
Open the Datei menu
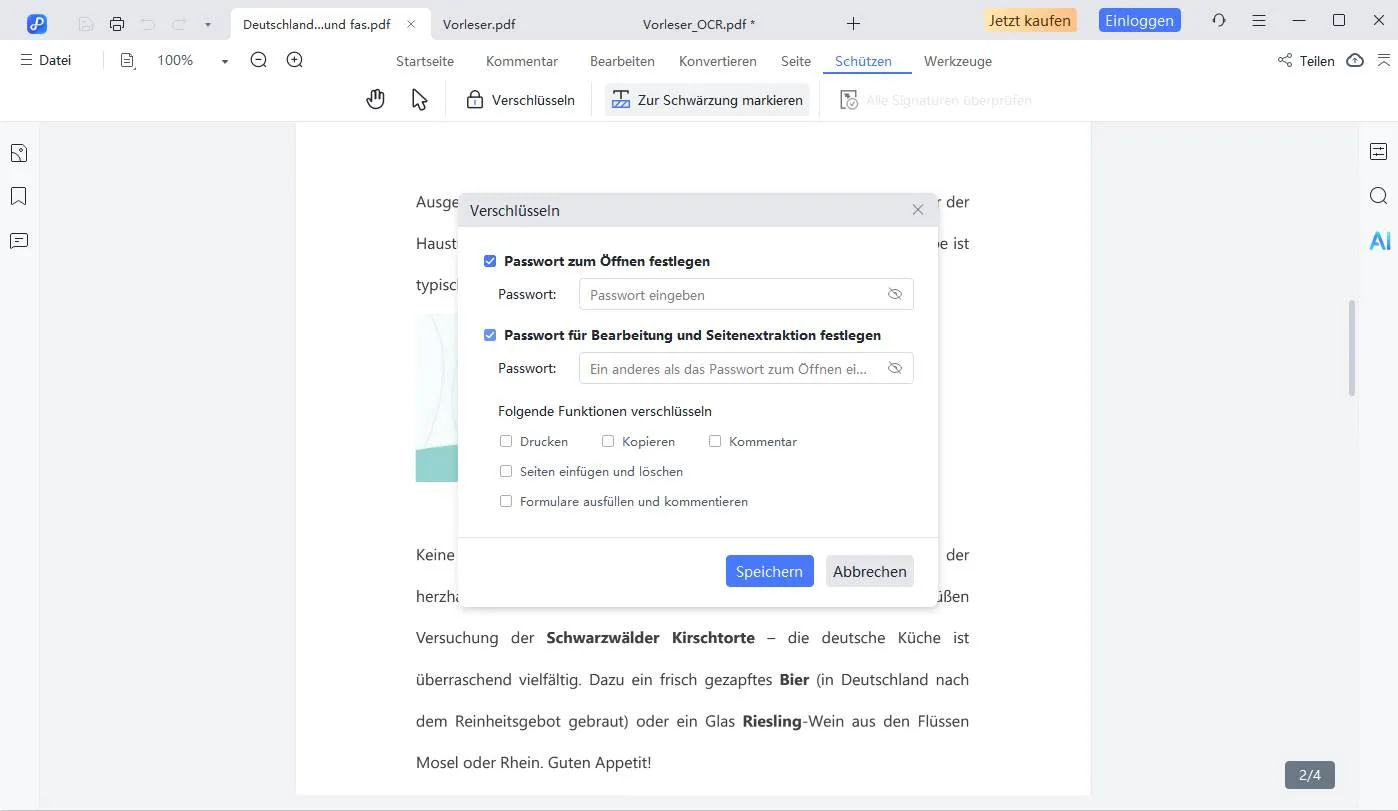pos(46,61)
